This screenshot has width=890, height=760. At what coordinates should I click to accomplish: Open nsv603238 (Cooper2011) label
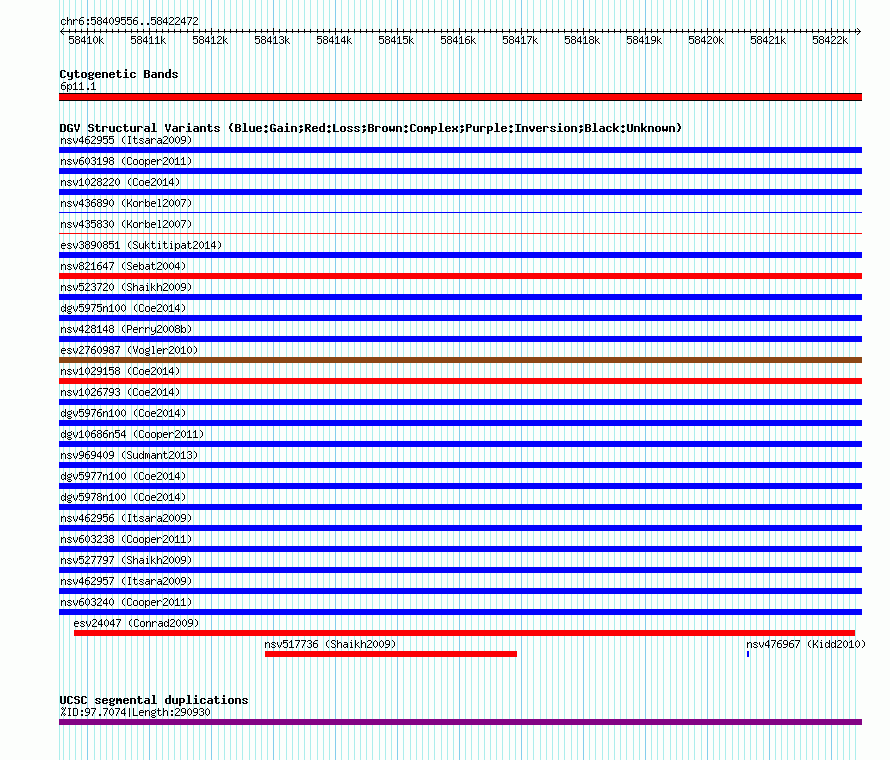126,539
